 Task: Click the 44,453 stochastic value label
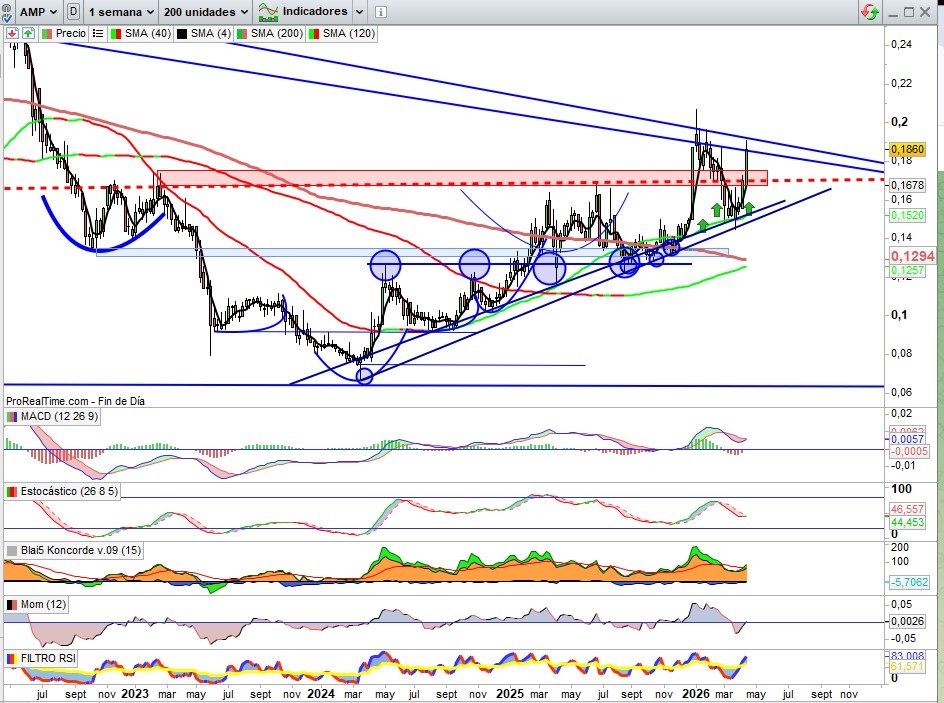tap(907, 522)
